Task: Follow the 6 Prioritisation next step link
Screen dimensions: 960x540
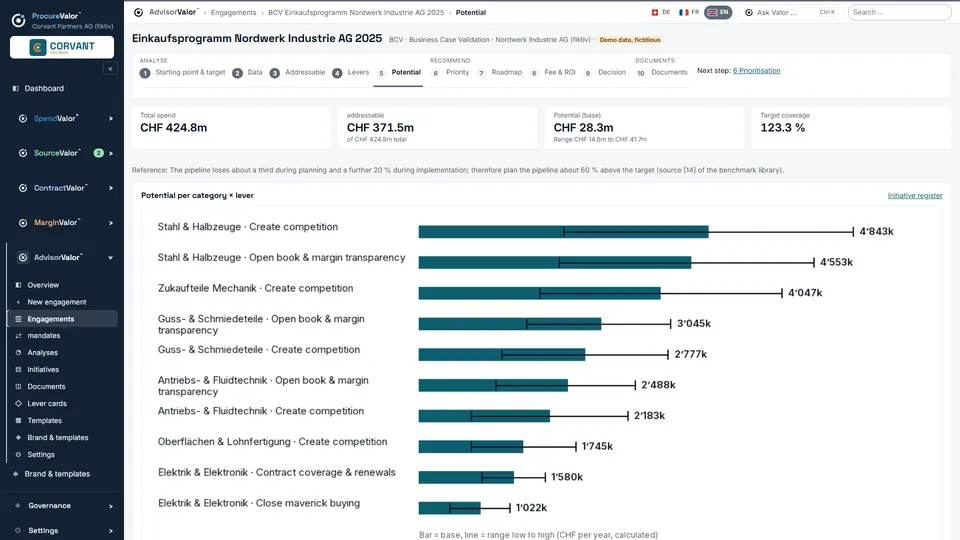Action: point(757,70)
